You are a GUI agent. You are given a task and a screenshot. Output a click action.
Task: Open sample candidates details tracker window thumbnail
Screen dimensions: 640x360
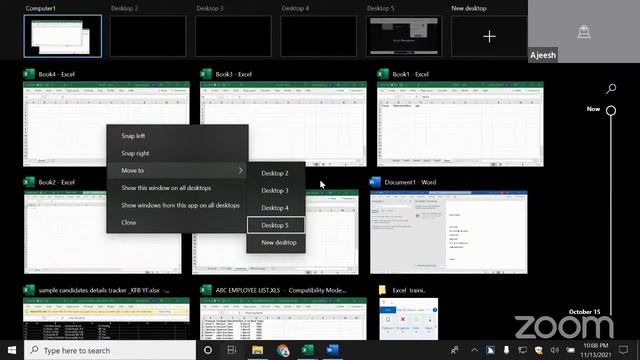click(106, 318)
